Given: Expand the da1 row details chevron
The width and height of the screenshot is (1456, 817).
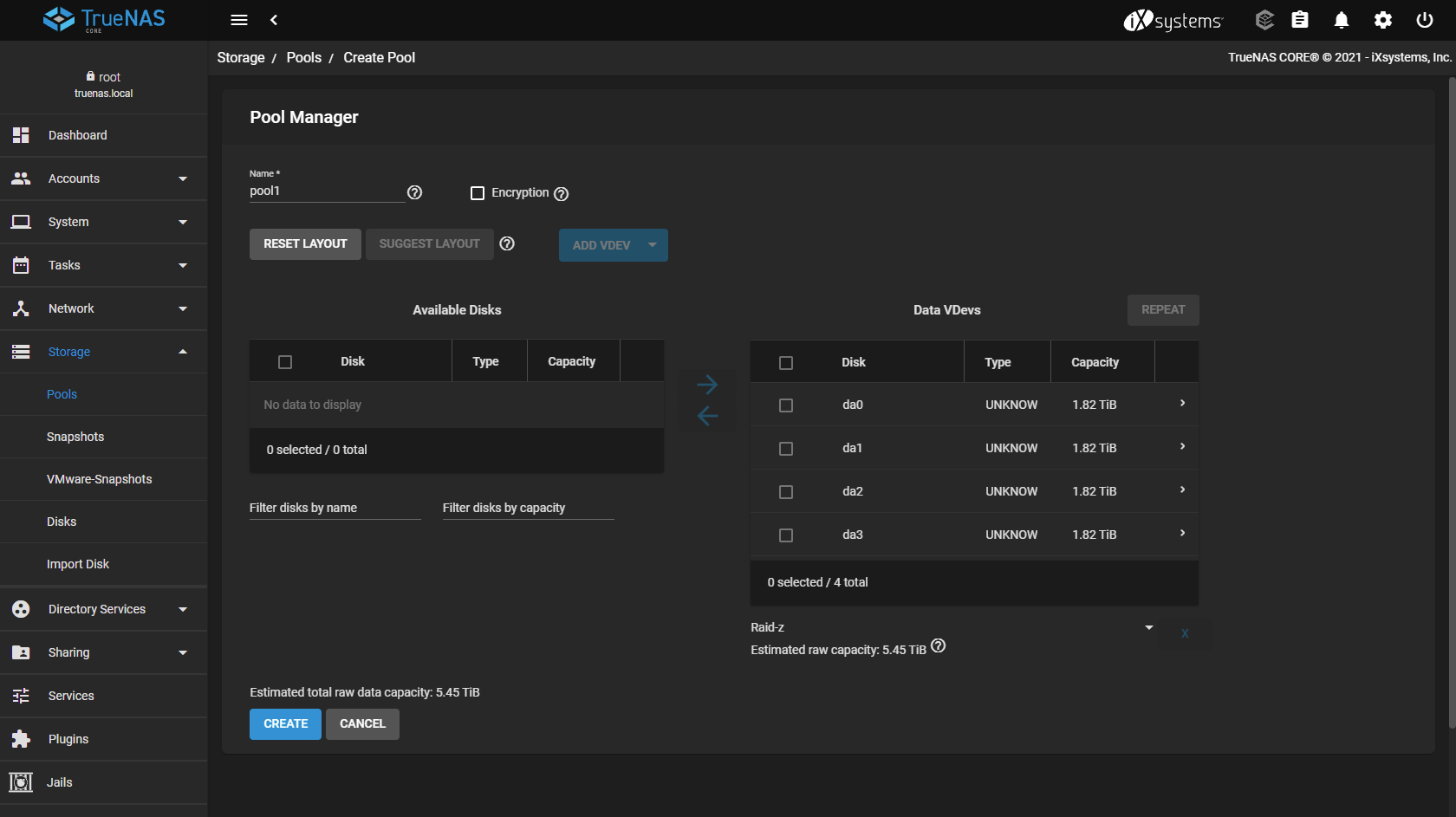Looking at the screenshot, I should coord(1183,447).
